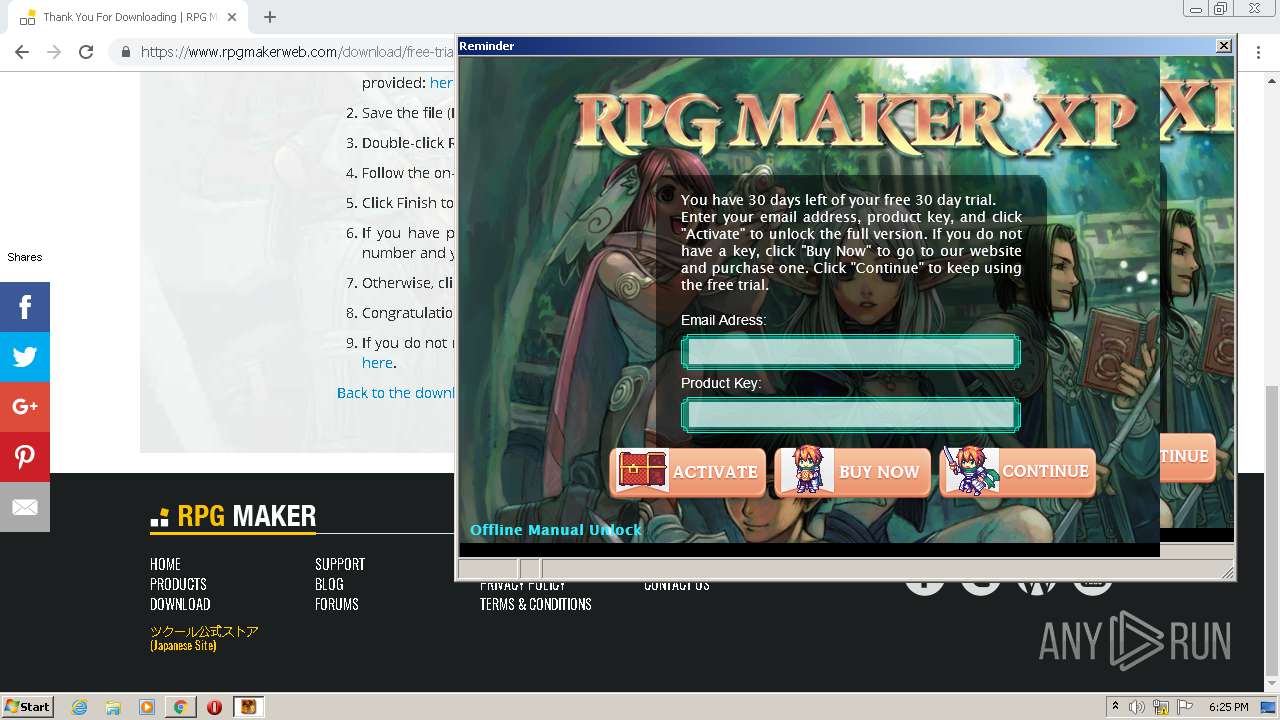Viewport: 1280px width, 720px height.
Task: Click the 'Back to the downl' link
Action: 396,393
